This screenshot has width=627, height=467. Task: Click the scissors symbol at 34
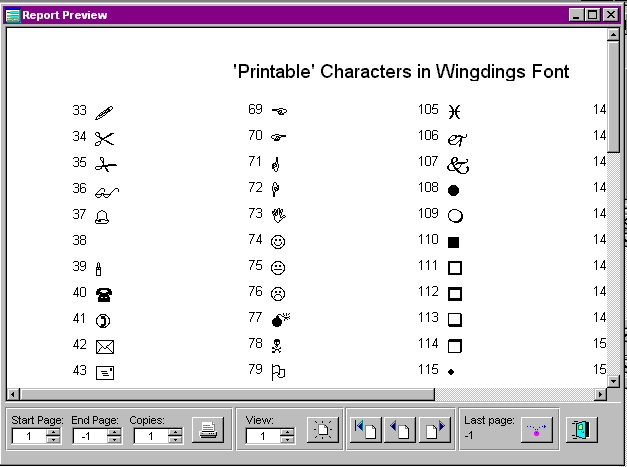tap(104, 139)
